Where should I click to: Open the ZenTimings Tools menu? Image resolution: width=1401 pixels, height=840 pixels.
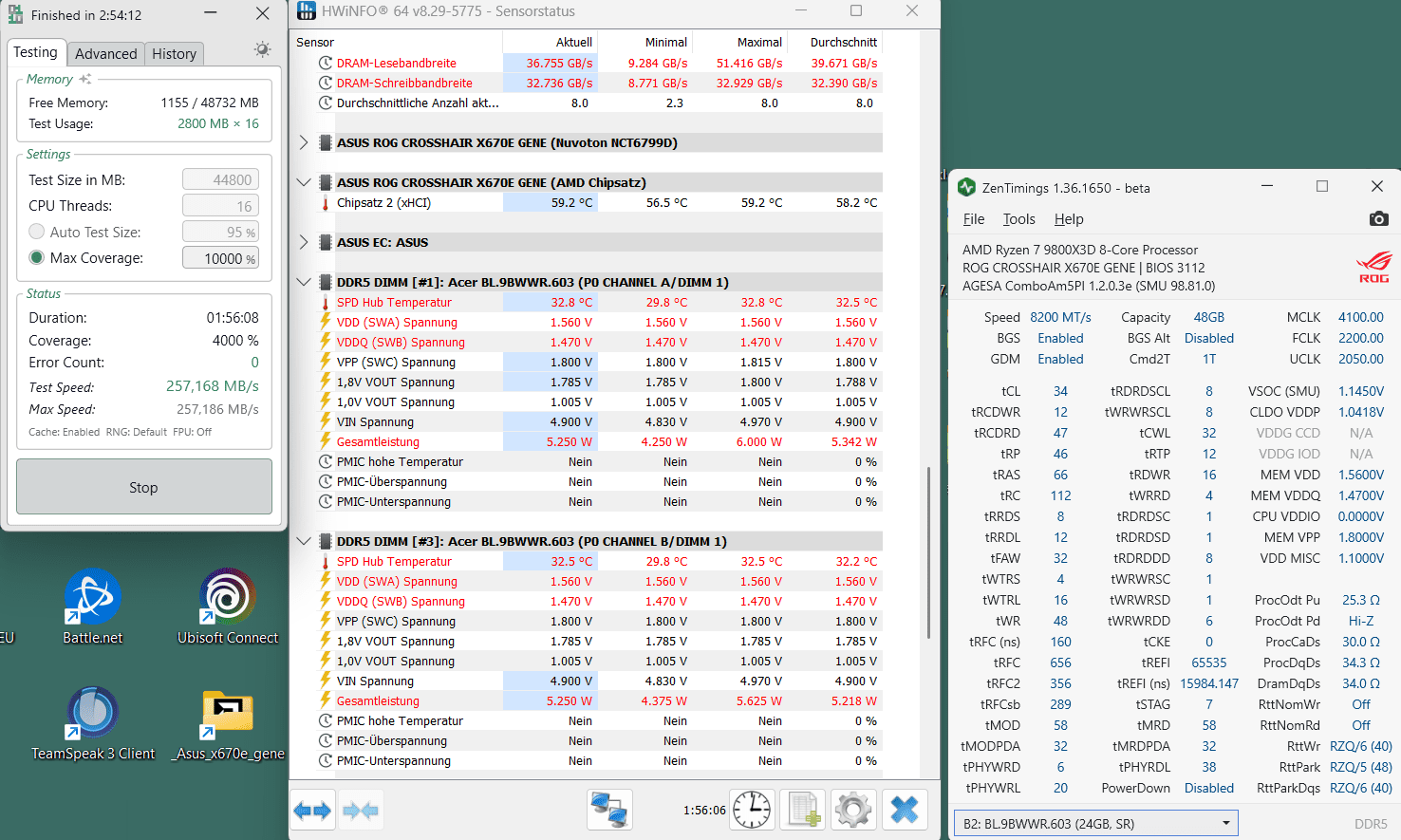click(x=1019, y=219)
